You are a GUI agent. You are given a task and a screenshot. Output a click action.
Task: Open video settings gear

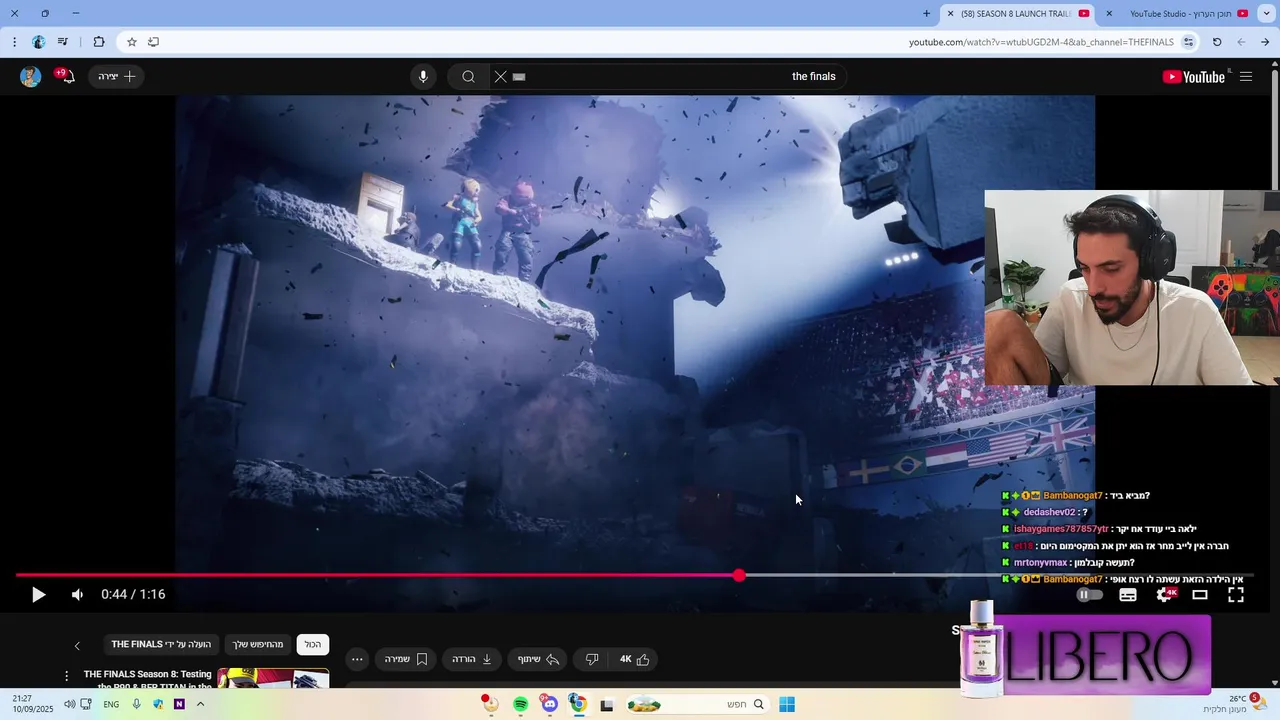click(1164, 595)
